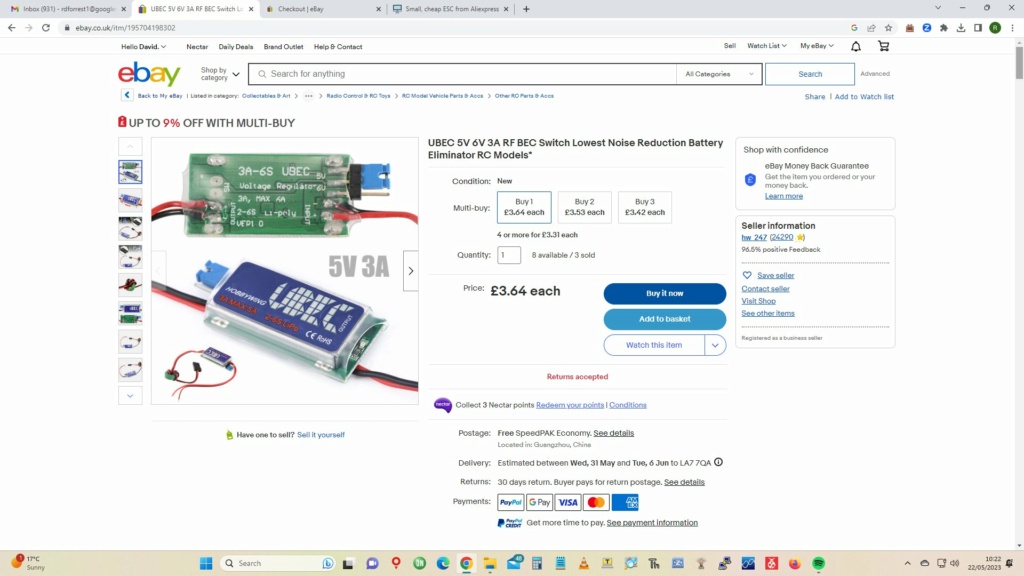Open Windows Start menu
The height and width of the screenshot is (576, 1024).
(206, 563)
